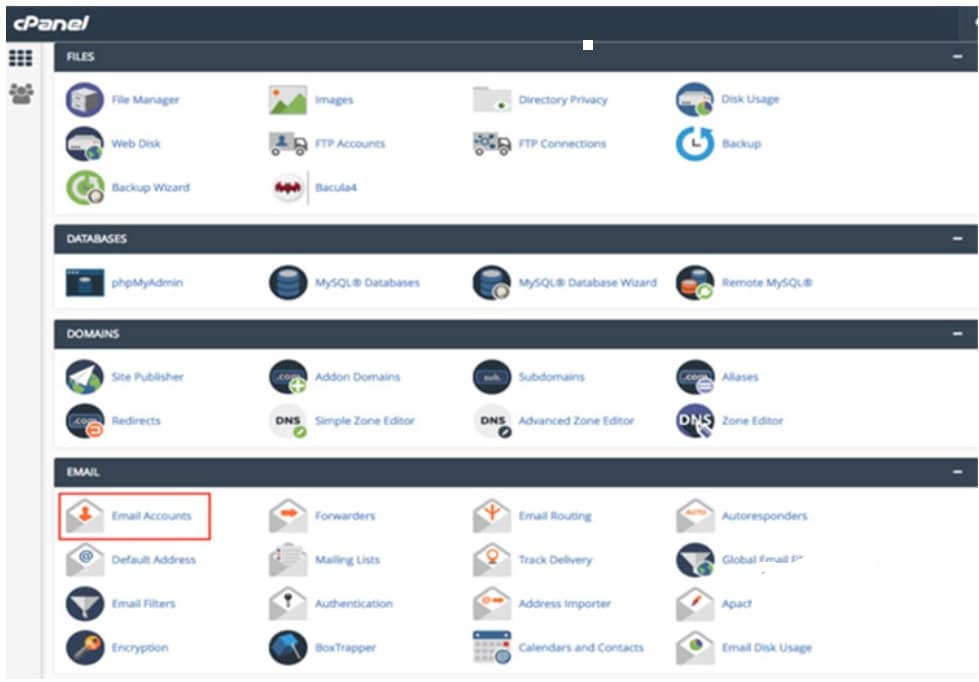This screenshot has width=979, height=682.
Task: Open Advanced Zone Editor DNS icon
Action: pos(492,421)
